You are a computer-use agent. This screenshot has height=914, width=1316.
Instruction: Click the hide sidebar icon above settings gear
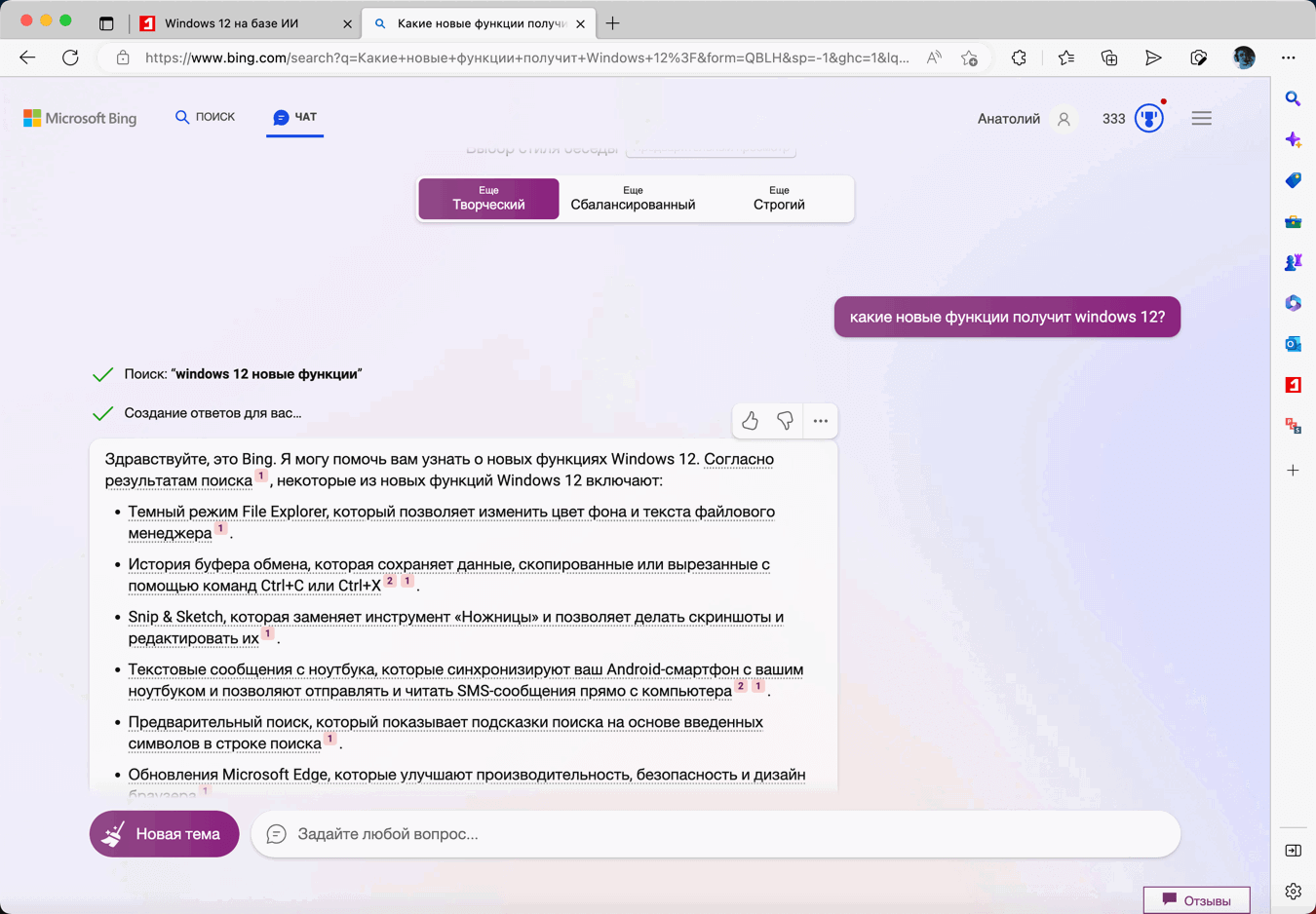click(x=1293, y=851)
